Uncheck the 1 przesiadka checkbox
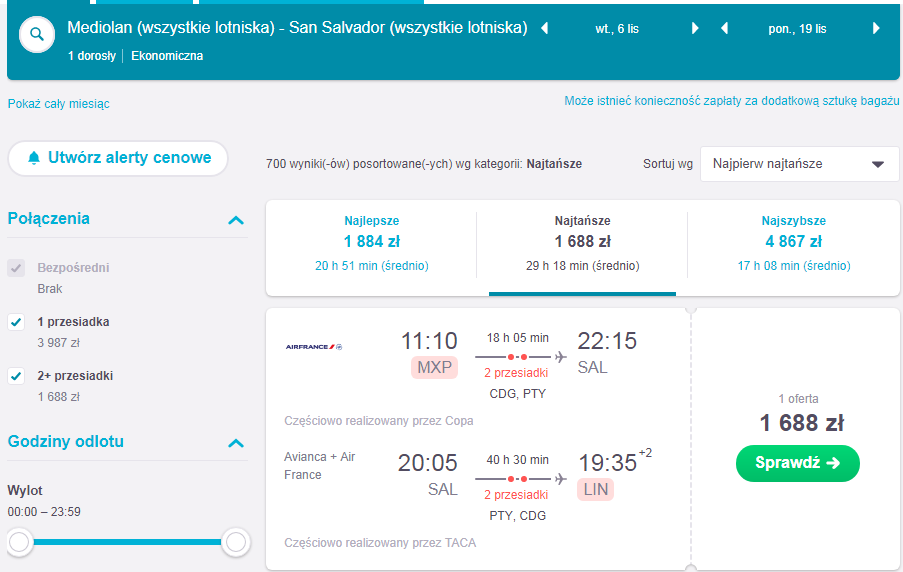903x572 pixels. [16, 322]
